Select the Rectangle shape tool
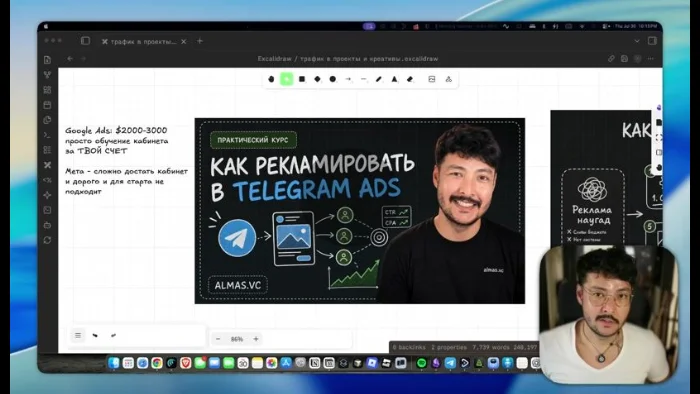 [302, 79]
